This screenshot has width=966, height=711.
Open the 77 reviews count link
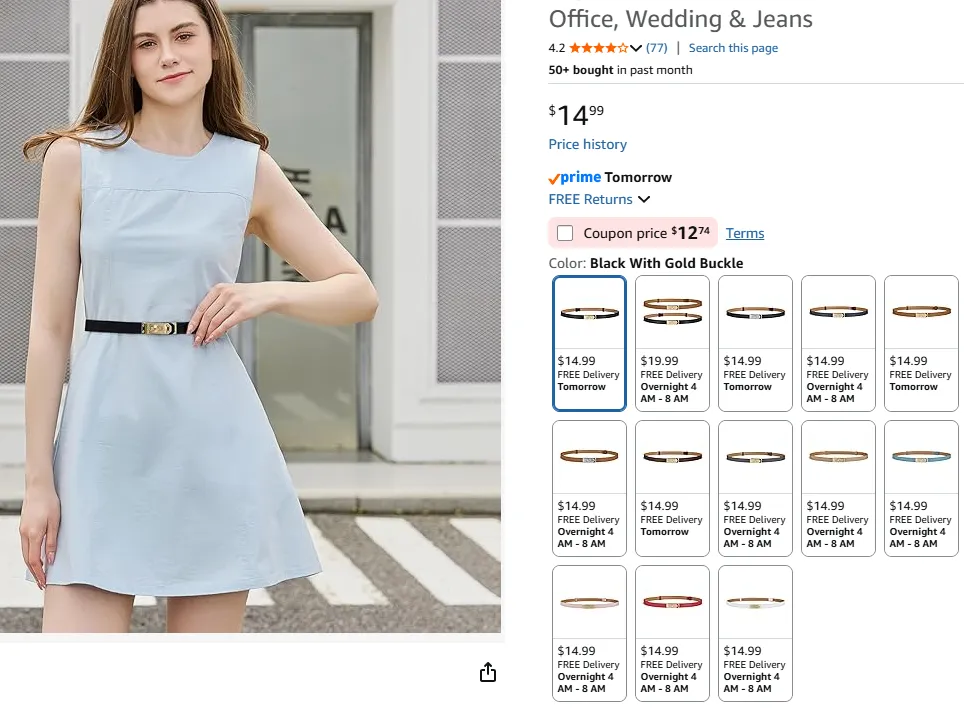[x=656, y=48]
